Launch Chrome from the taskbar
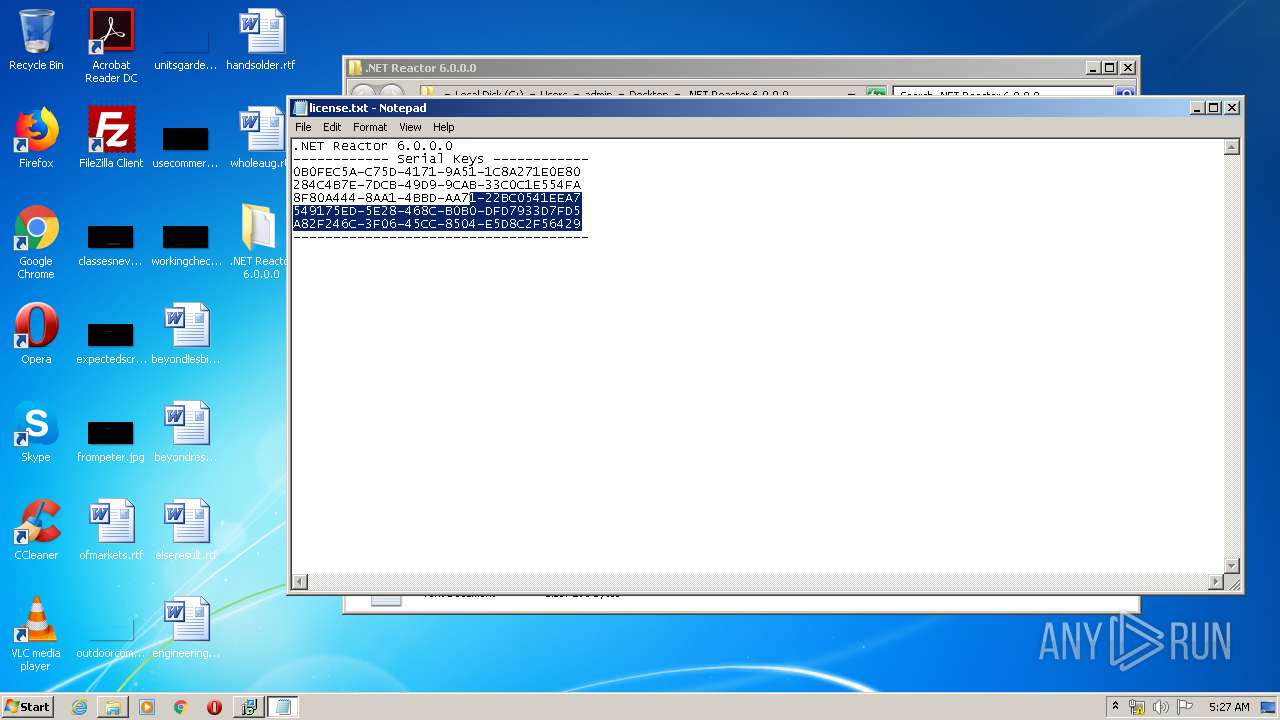This screenshot has height=720, width=1280. [180, 707]
